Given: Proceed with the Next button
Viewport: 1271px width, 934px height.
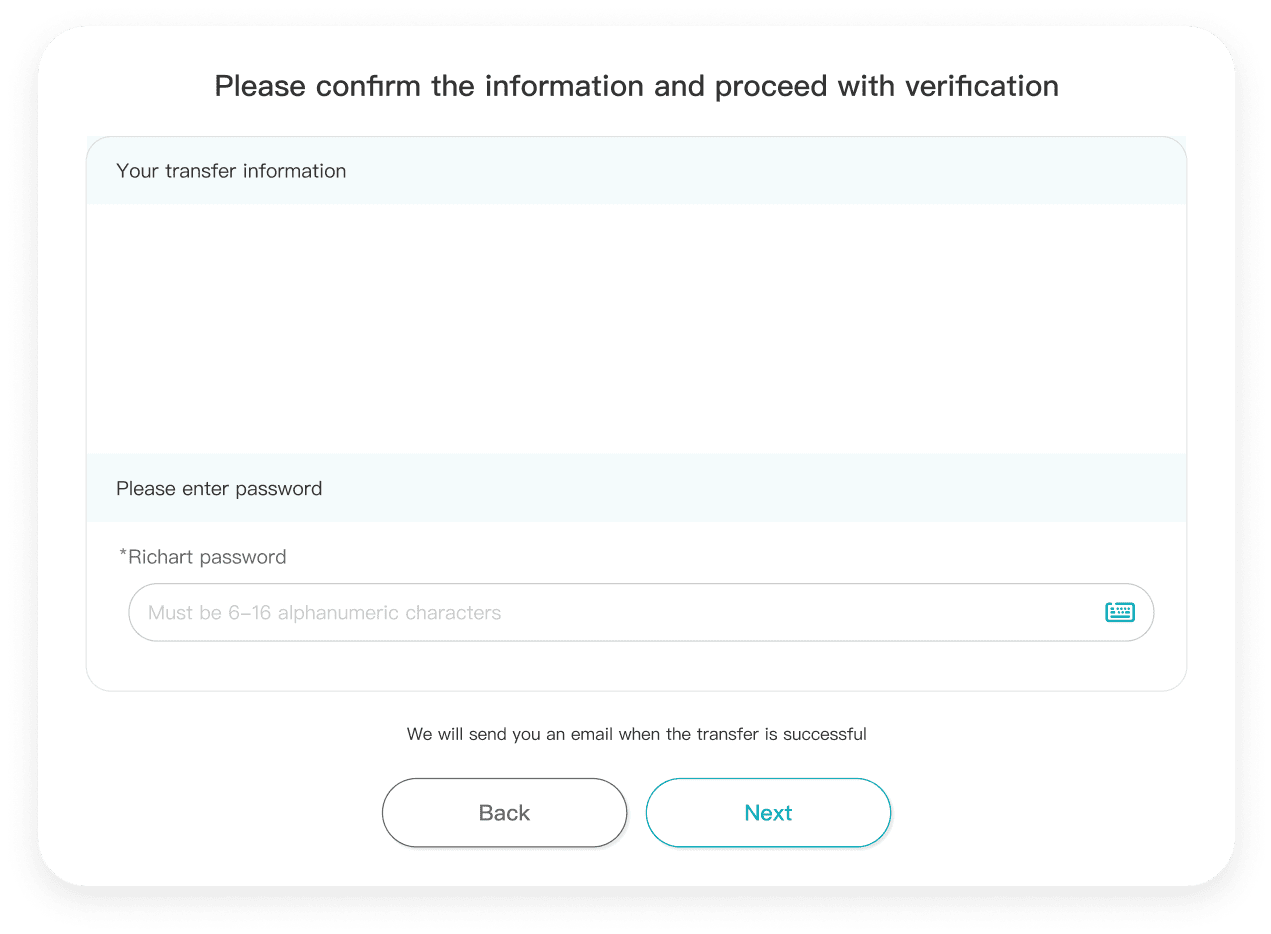Looking at the screenshot, I should (768, 813).
